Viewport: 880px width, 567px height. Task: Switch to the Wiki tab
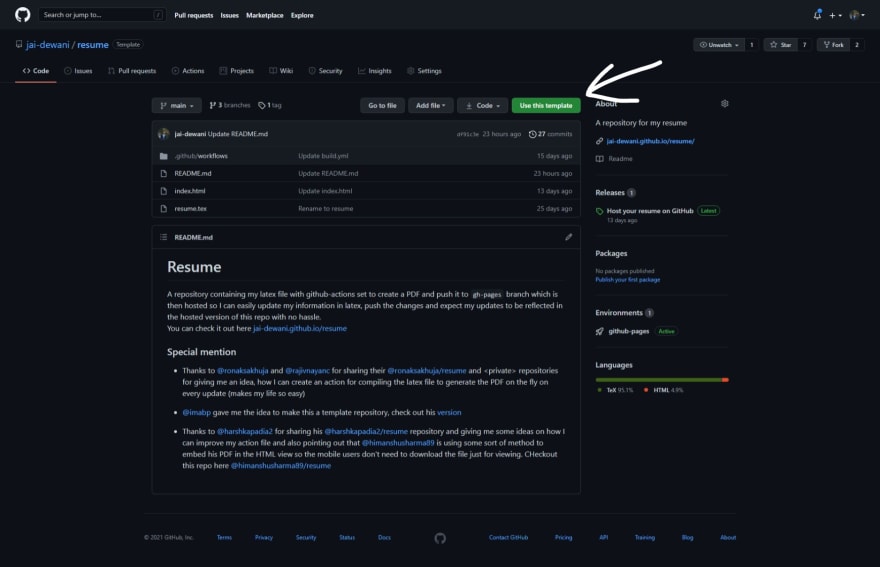[281, 71]
